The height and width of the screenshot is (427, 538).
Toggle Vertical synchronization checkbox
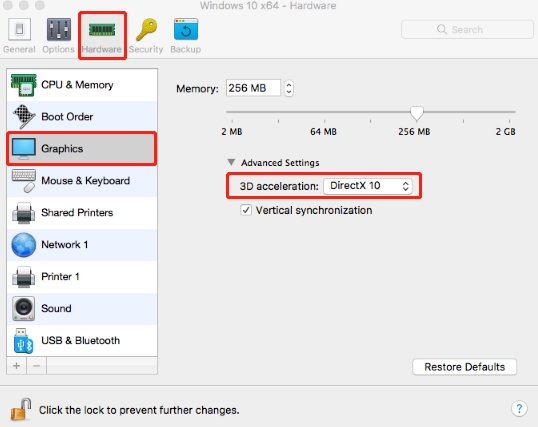[246, 210]
